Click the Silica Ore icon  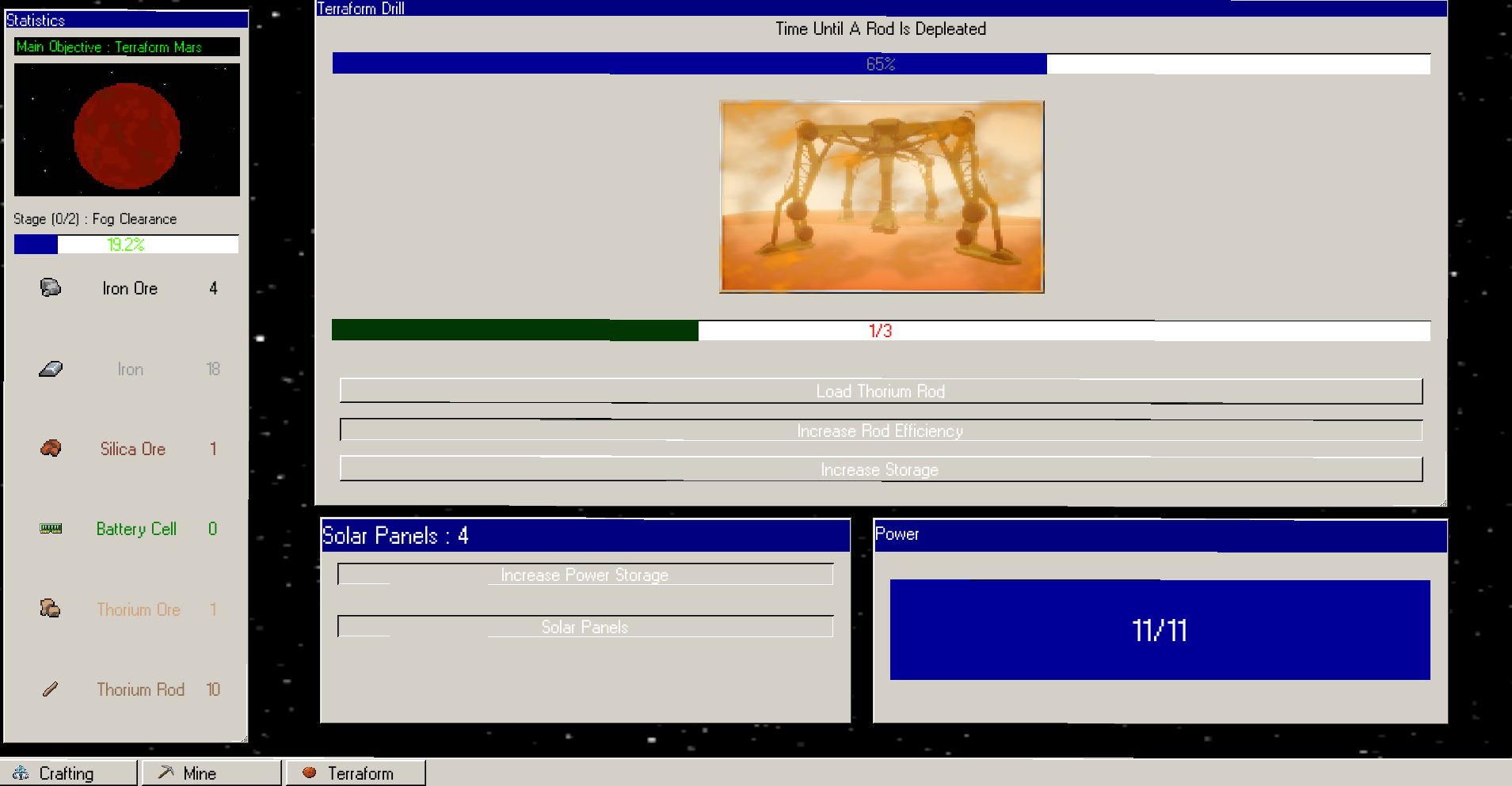point(51,449)
